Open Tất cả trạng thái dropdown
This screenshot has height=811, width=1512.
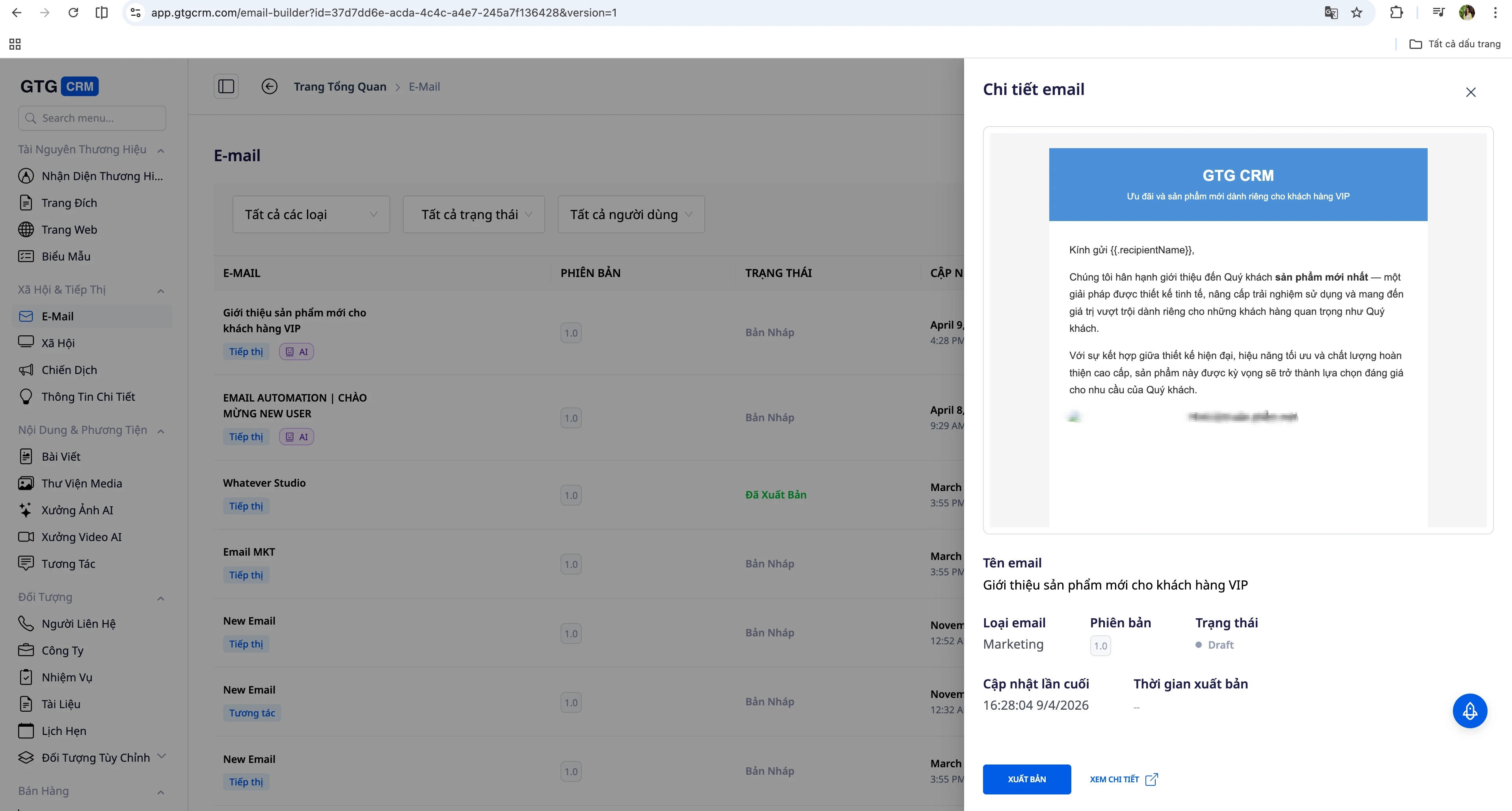click(474, 214)
